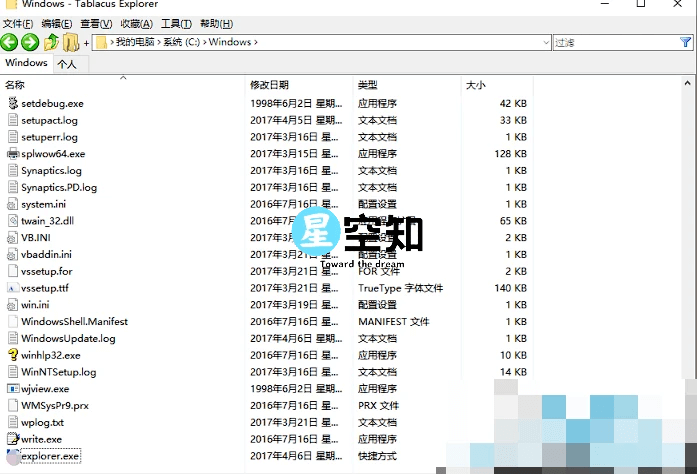The width and height of the screenshot is (697, 474).
Task: Select the file WindowsUpdate.log
Action: pos(68,338)
